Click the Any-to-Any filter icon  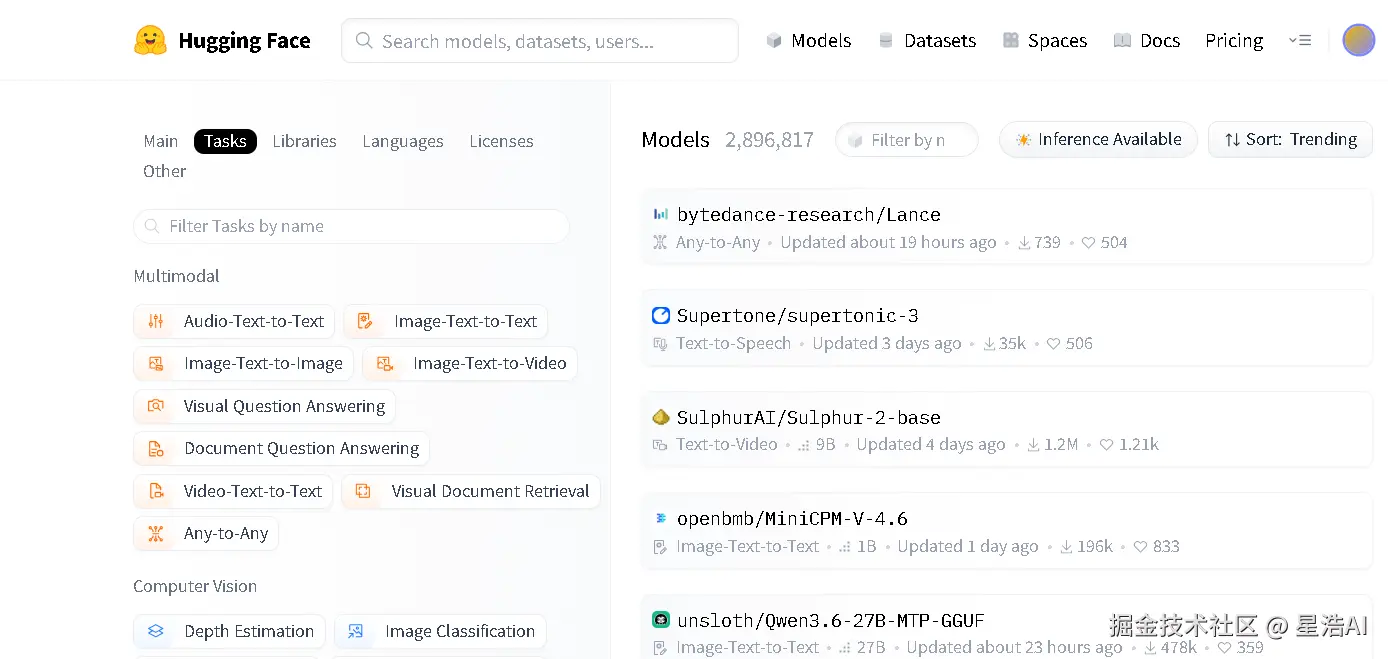[x=155, y=534]
